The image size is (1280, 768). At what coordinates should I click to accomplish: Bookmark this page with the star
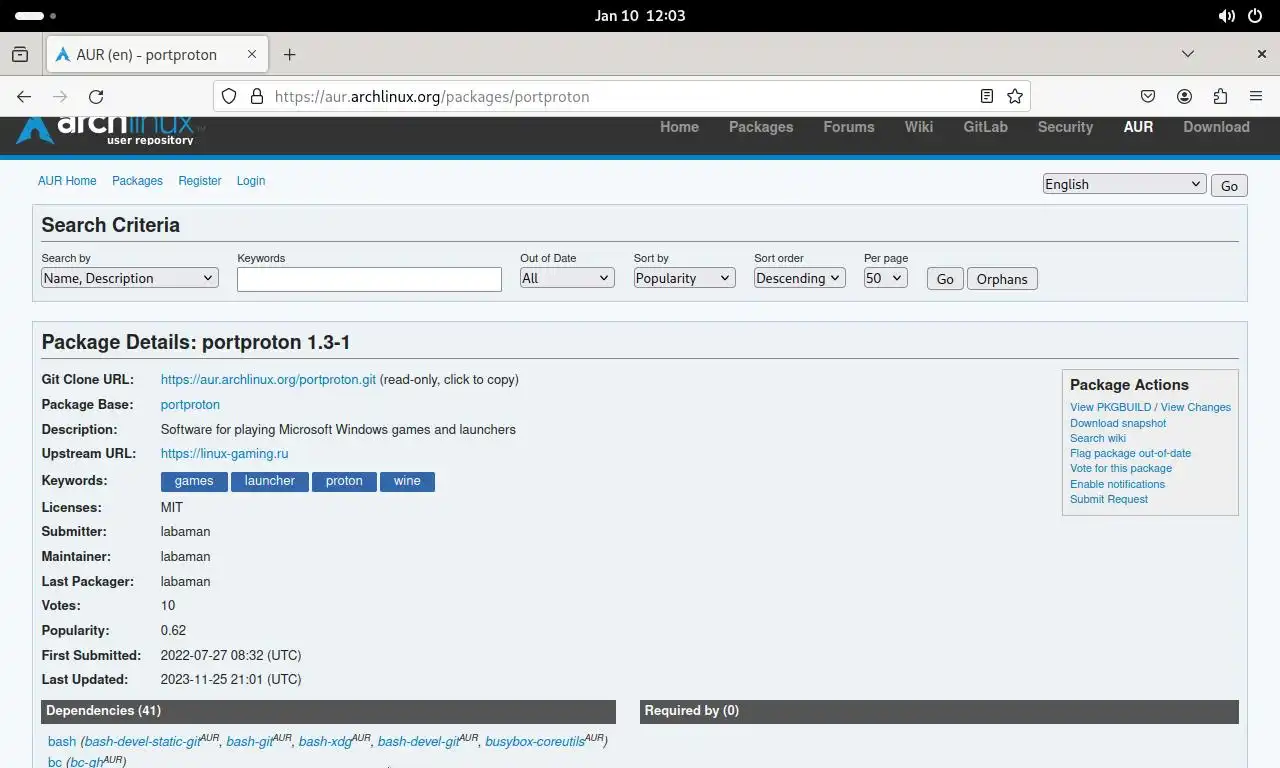click(x=1015, y=96)
